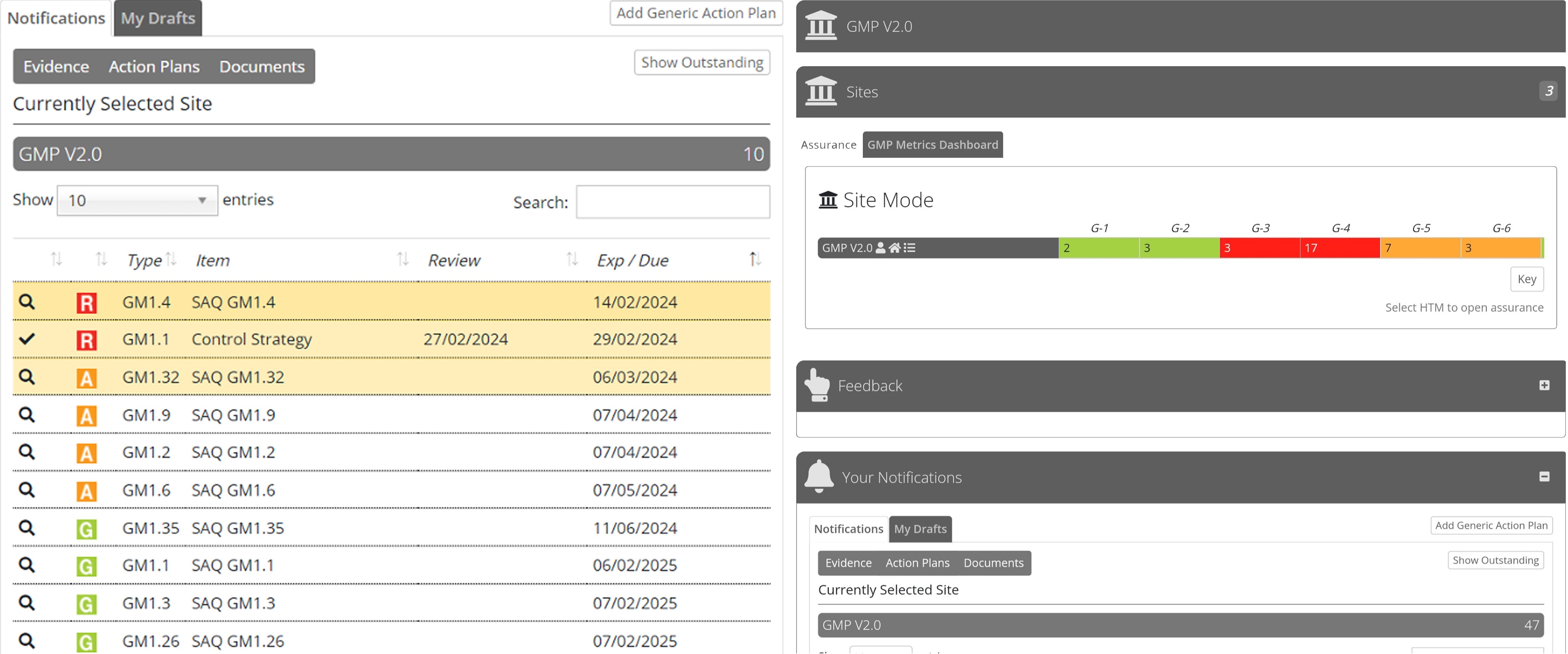
Task: Open the Show entries count dropdown
Action: (x=137, y=200)
